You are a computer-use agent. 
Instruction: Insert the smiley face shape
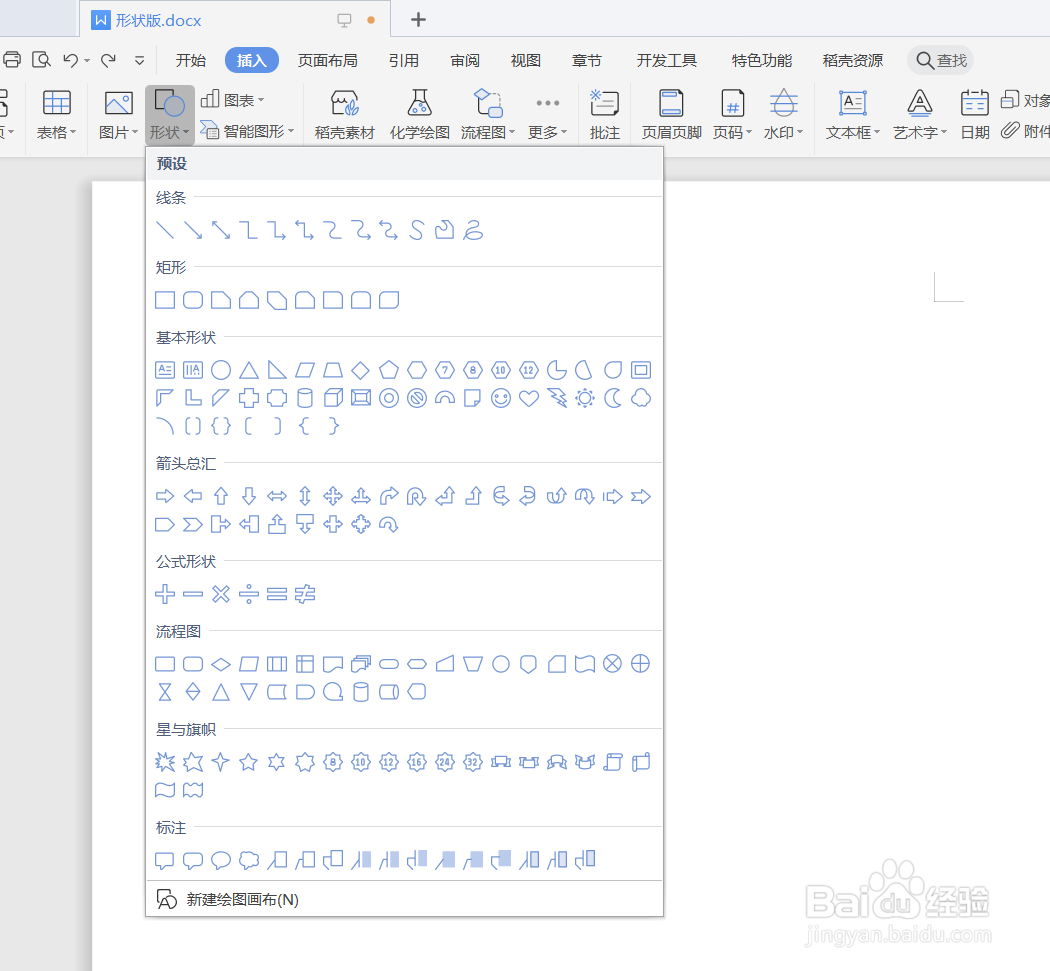point(501,398)
